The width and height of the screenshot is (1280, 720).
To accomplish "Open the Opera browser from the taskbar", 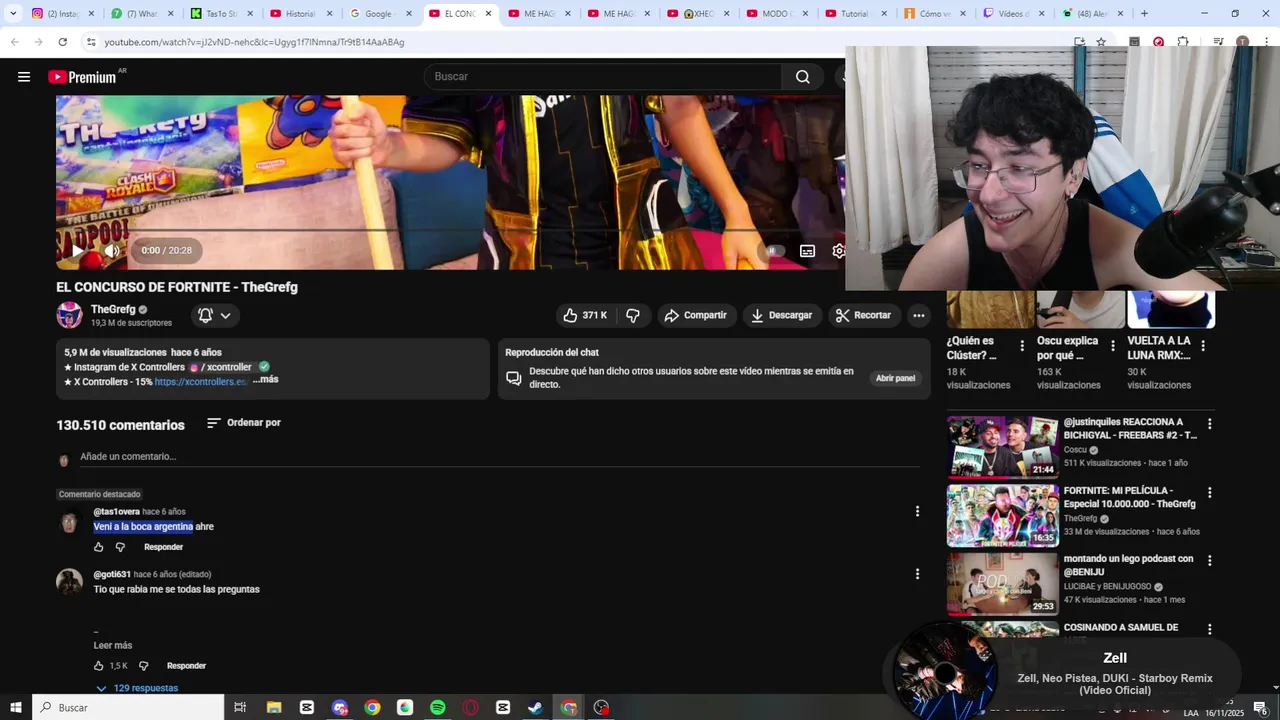I will click(x=470, y=707).
